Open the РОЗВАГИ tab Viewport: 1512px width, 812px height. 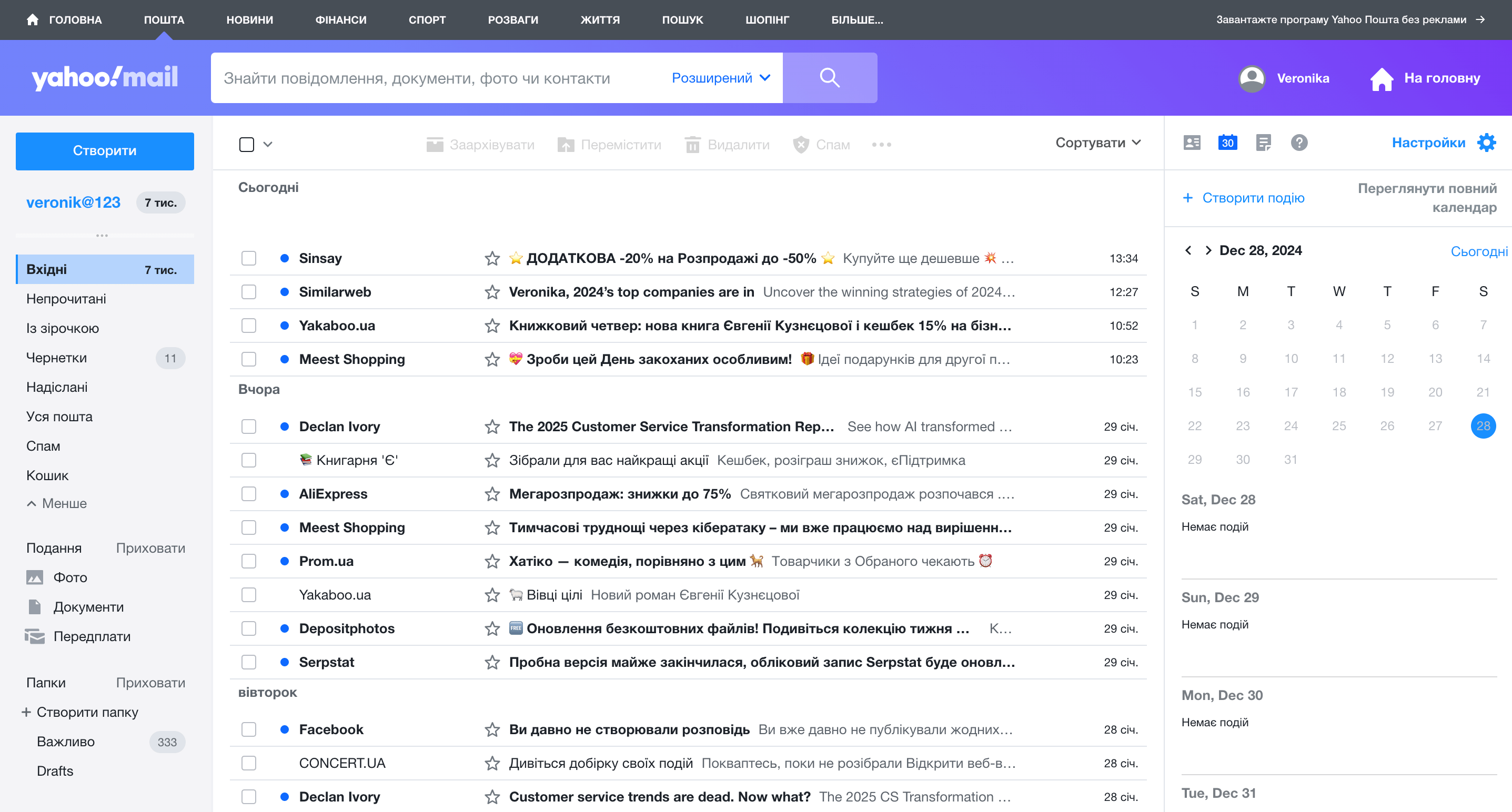coord(513,19)
